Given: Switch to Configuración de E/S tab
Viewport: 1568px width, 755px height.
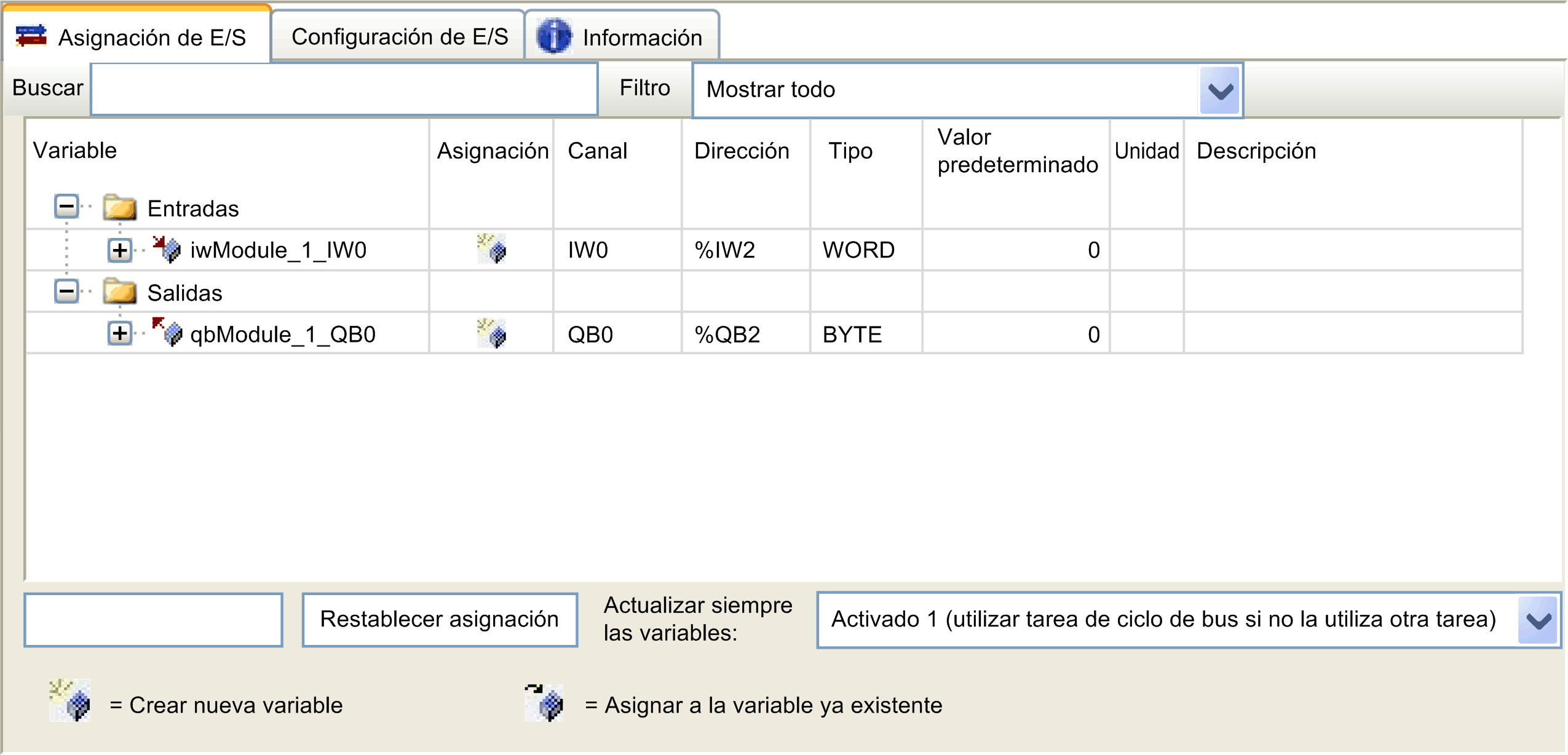Looking at the screenshot, I should tap(399, 37).
